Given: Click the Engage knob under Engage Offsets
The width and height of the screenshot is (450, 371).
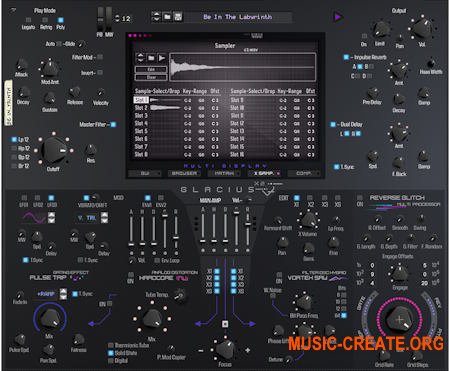Looking at the screenshot, I should [x=399, y=273].
